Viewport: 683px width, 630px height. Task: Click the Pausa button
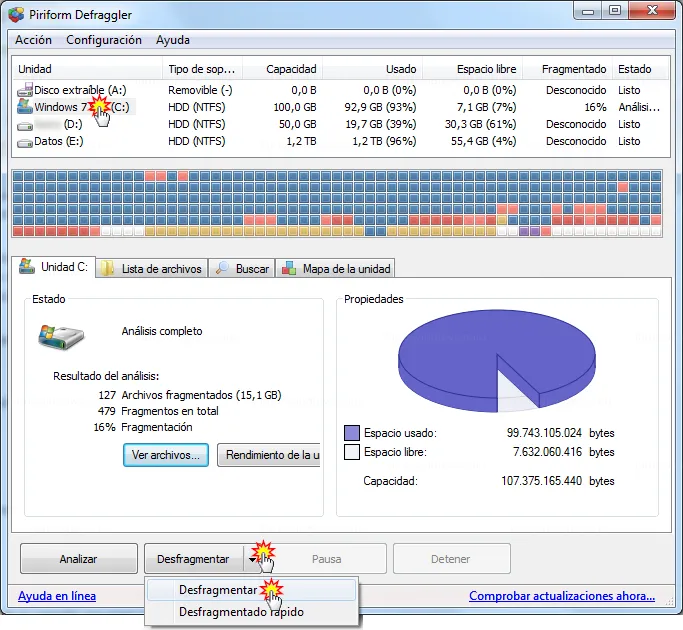pos(327,559)
